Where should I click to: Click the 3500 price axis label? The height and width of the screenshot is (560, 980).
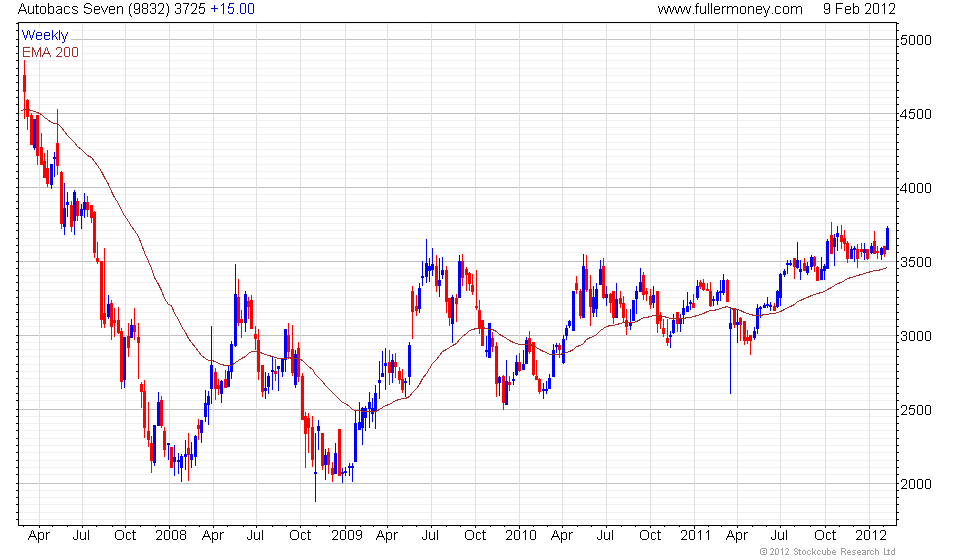[x=916, y=263]
